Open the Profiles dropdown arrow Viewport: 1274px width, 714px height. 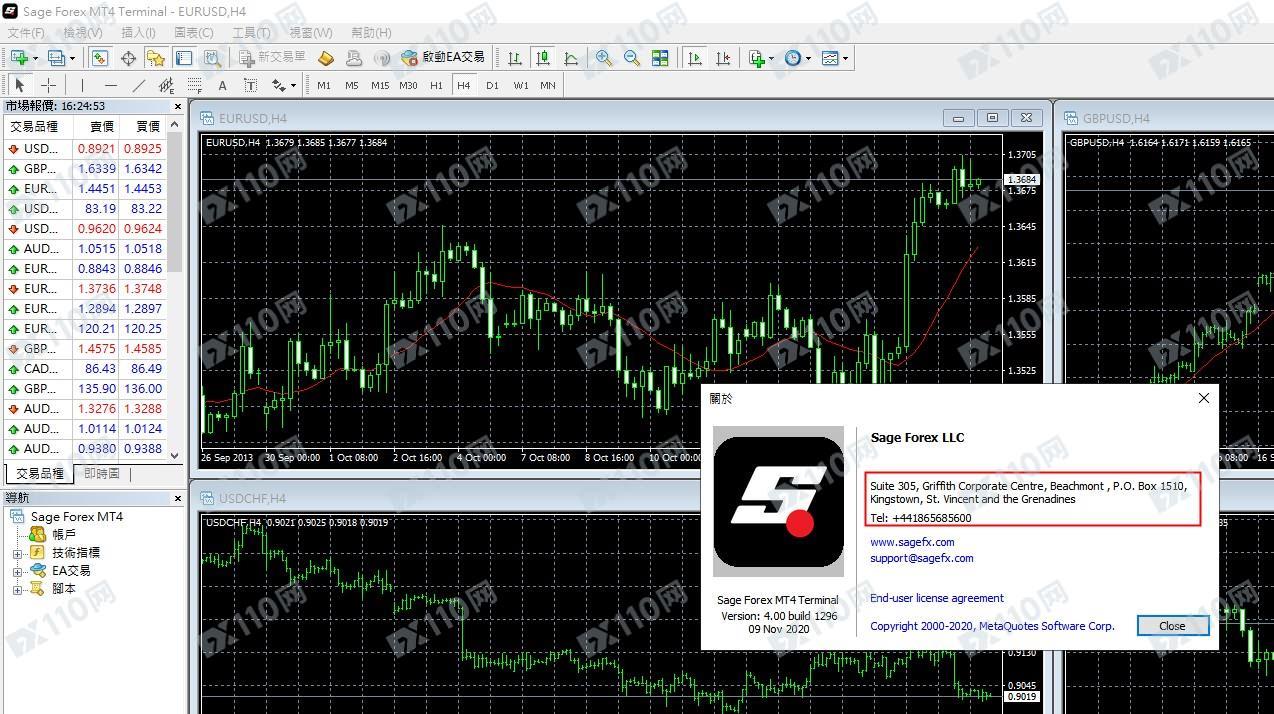(x=71, y=58)
